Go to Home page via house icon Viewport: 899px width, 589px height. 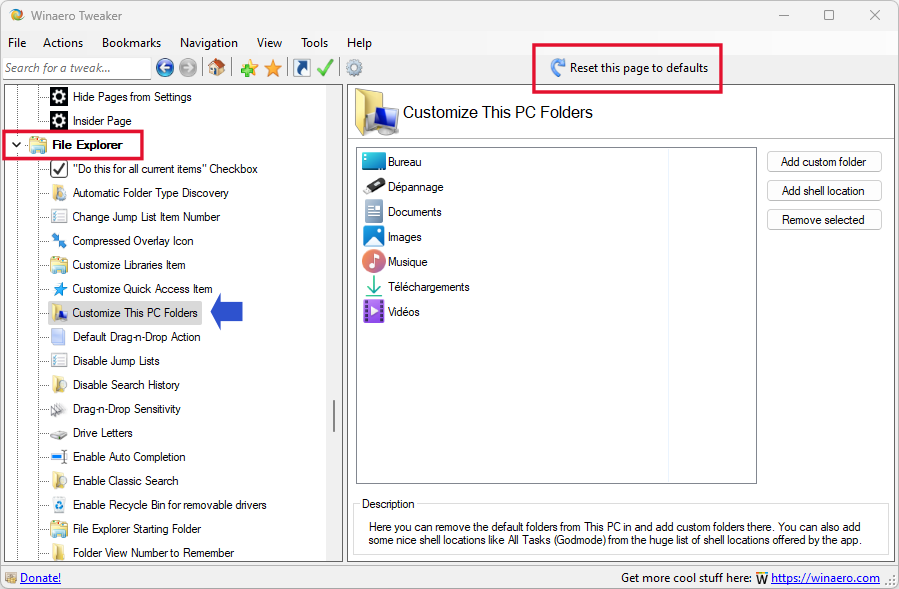pyautogui.click(x=216, y=68)
